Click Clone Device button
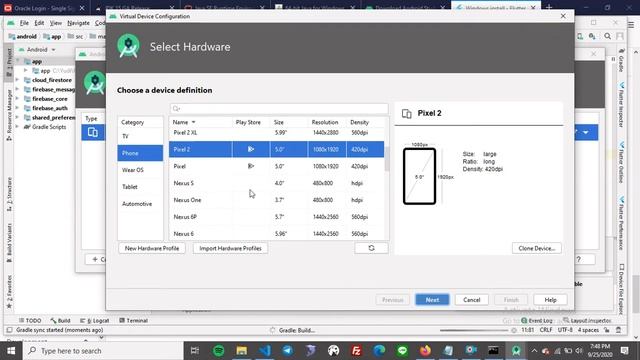640x360 pixels. coord(537,248)
